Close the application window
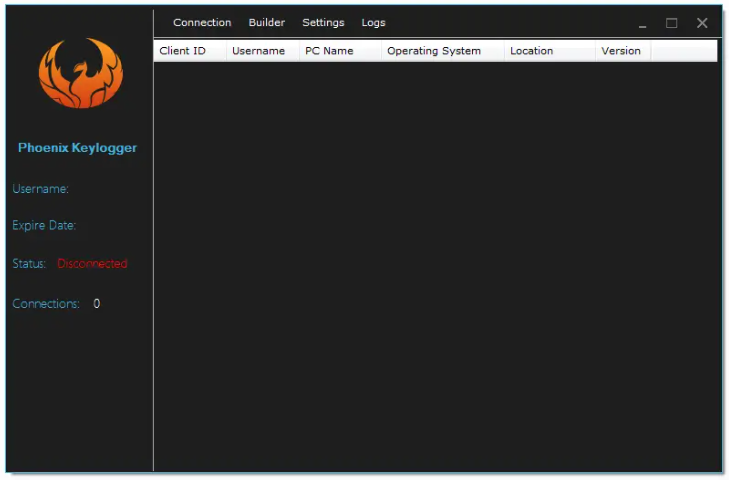729x480 pixels. point(702,23)
